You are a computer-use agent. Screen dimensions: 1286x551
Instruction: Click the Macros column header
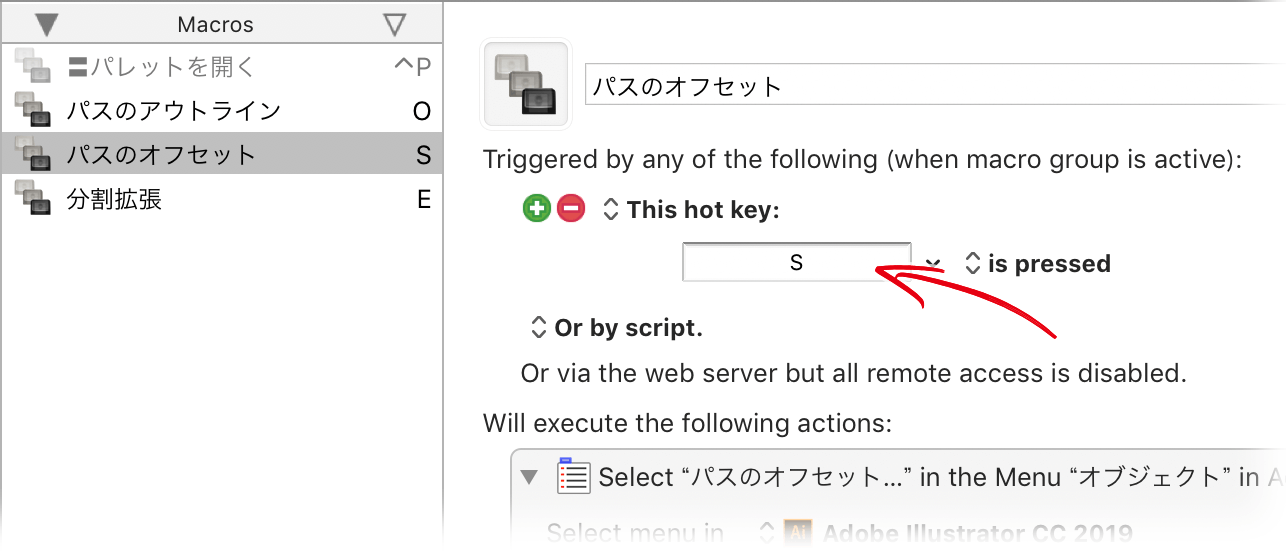tap(216, 24)
